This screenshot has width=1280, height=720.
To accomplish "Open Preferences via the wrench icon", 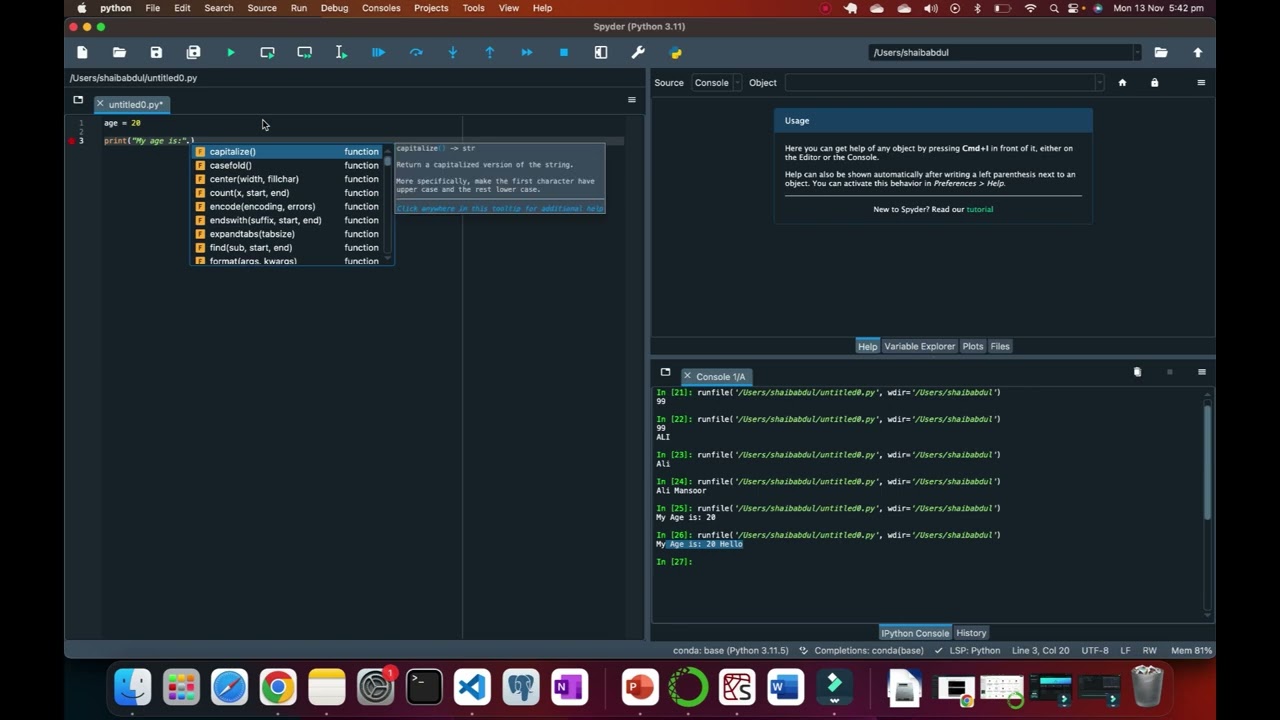I will pos(637,52).
